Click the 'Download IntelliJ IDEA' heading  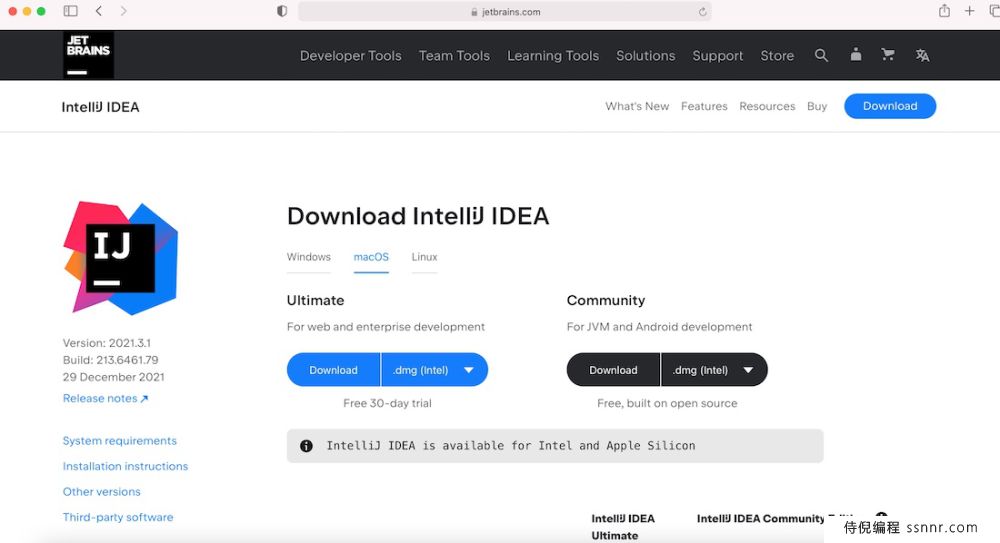(x=418, y=216)
